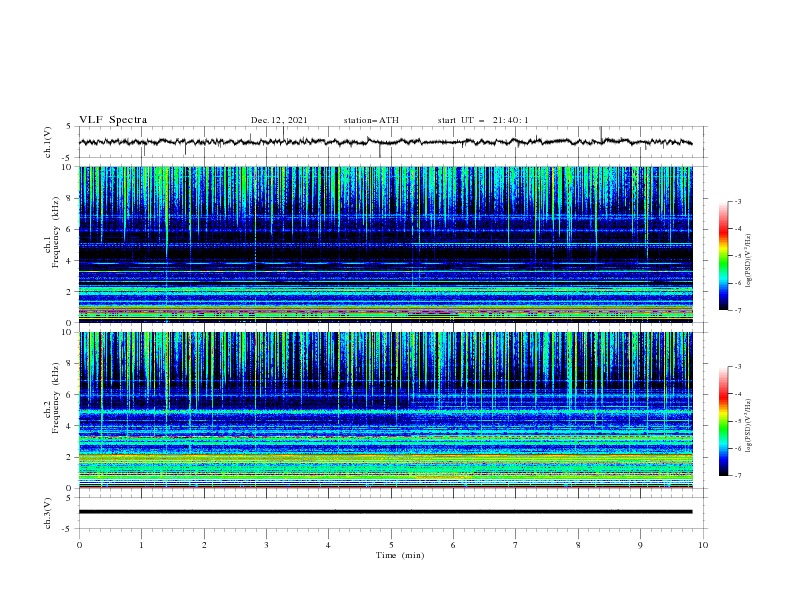Image resolution: width=792 pixels, height=612 pixels.
Task: Click the "station=ATH" header label
Action: pos(371,120)
